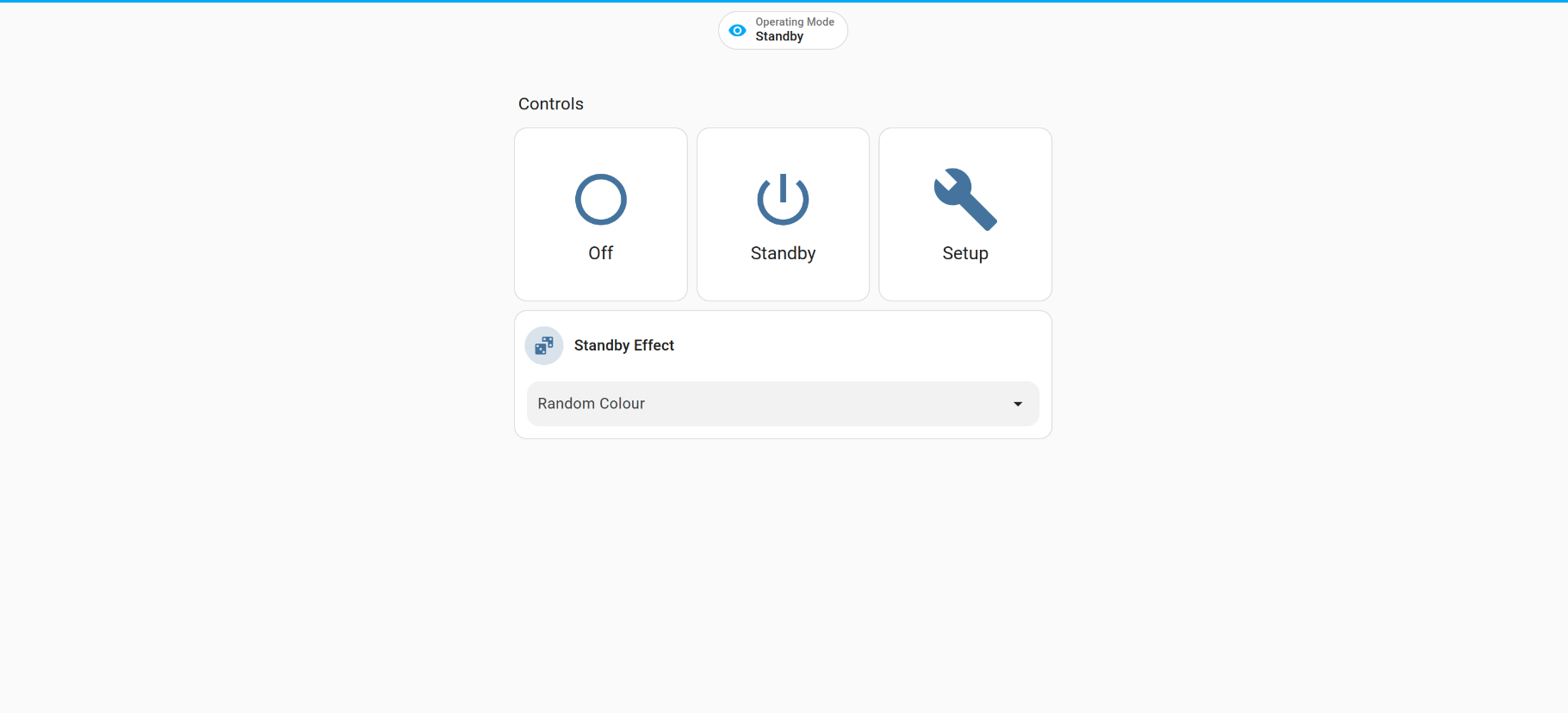Select the Off label text
This screenshot has width=1568, height=713.
[x=600, y=253]
